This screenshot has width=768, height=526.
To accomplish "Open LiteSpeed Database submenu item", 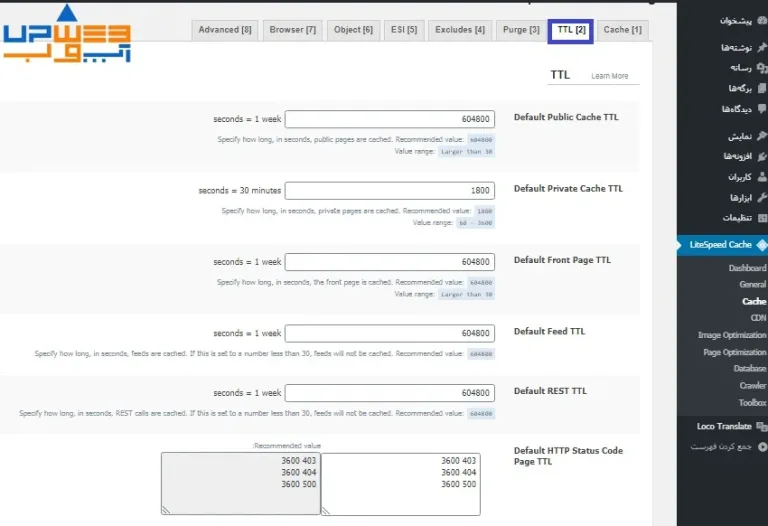I will [749, 368].
